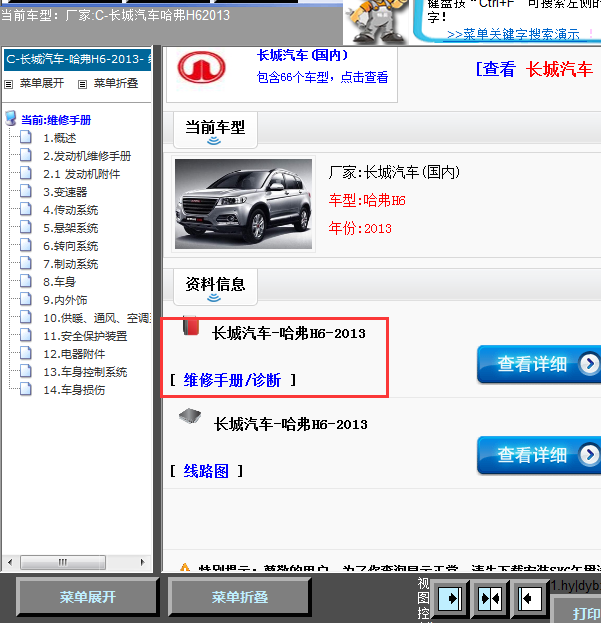Viewport: 601px width, 623px height.
Task: Open tree item 11.安全保护装置
Action: 85,336
